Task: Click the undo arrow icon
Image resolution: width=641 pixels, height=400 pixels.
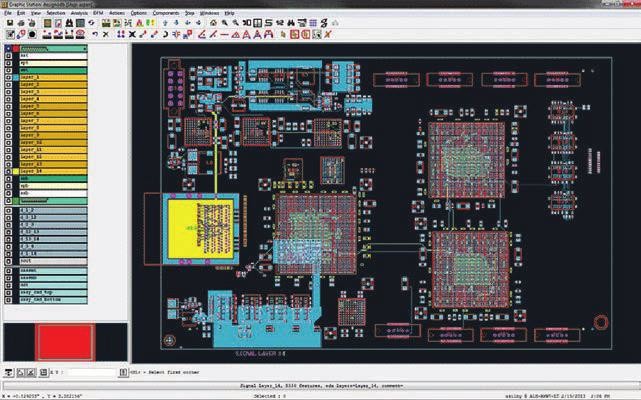Action: [95, 34]
